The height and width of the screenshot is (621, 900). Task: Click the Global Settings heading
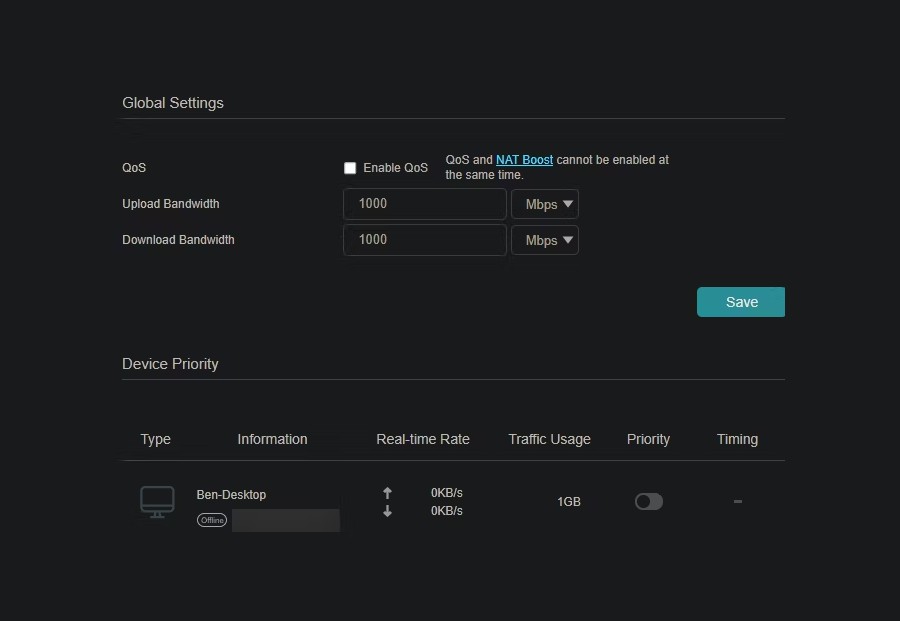[173, 103]
